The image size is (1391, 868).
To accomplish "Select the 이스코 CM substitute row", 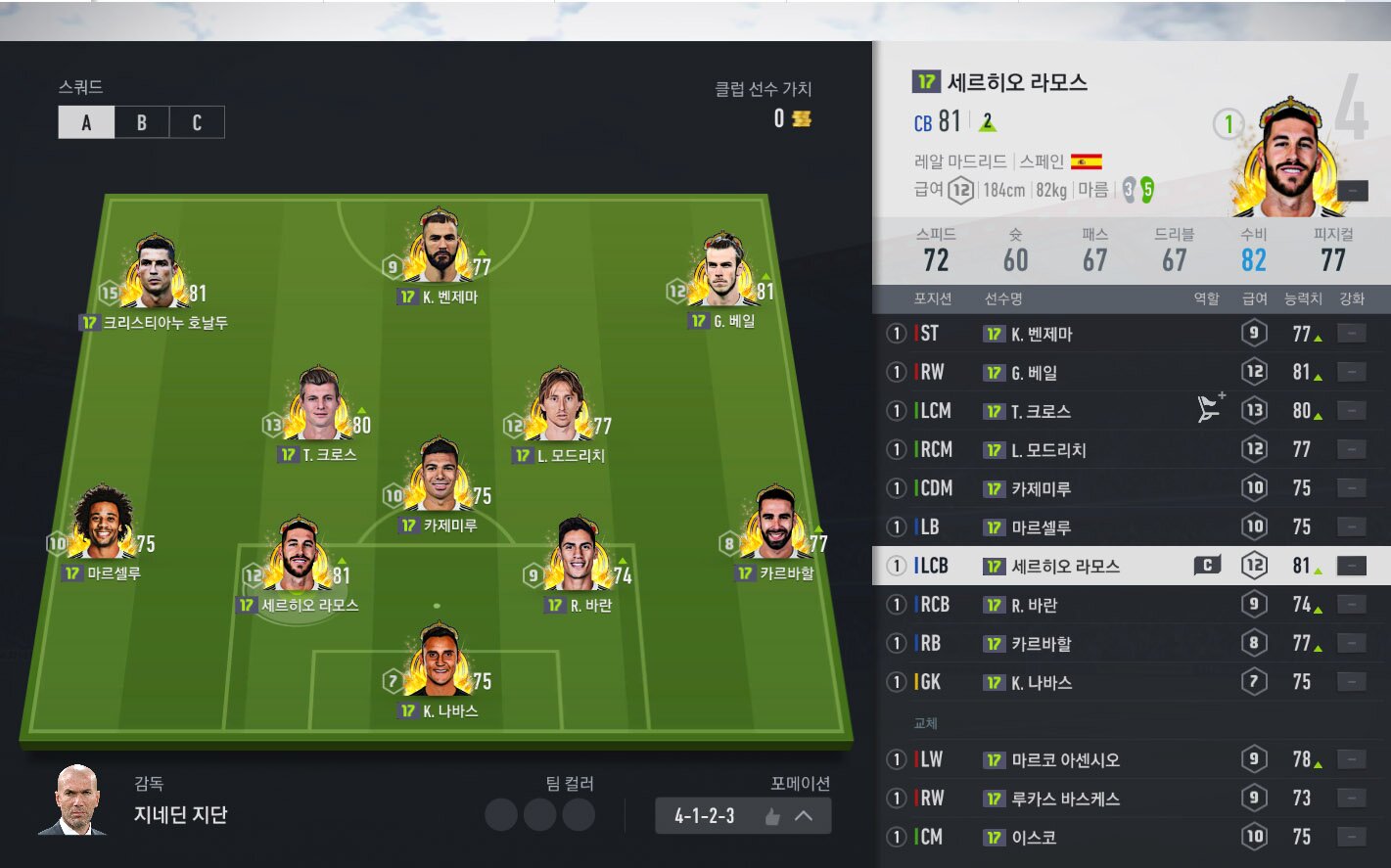I will (1131, 837).
